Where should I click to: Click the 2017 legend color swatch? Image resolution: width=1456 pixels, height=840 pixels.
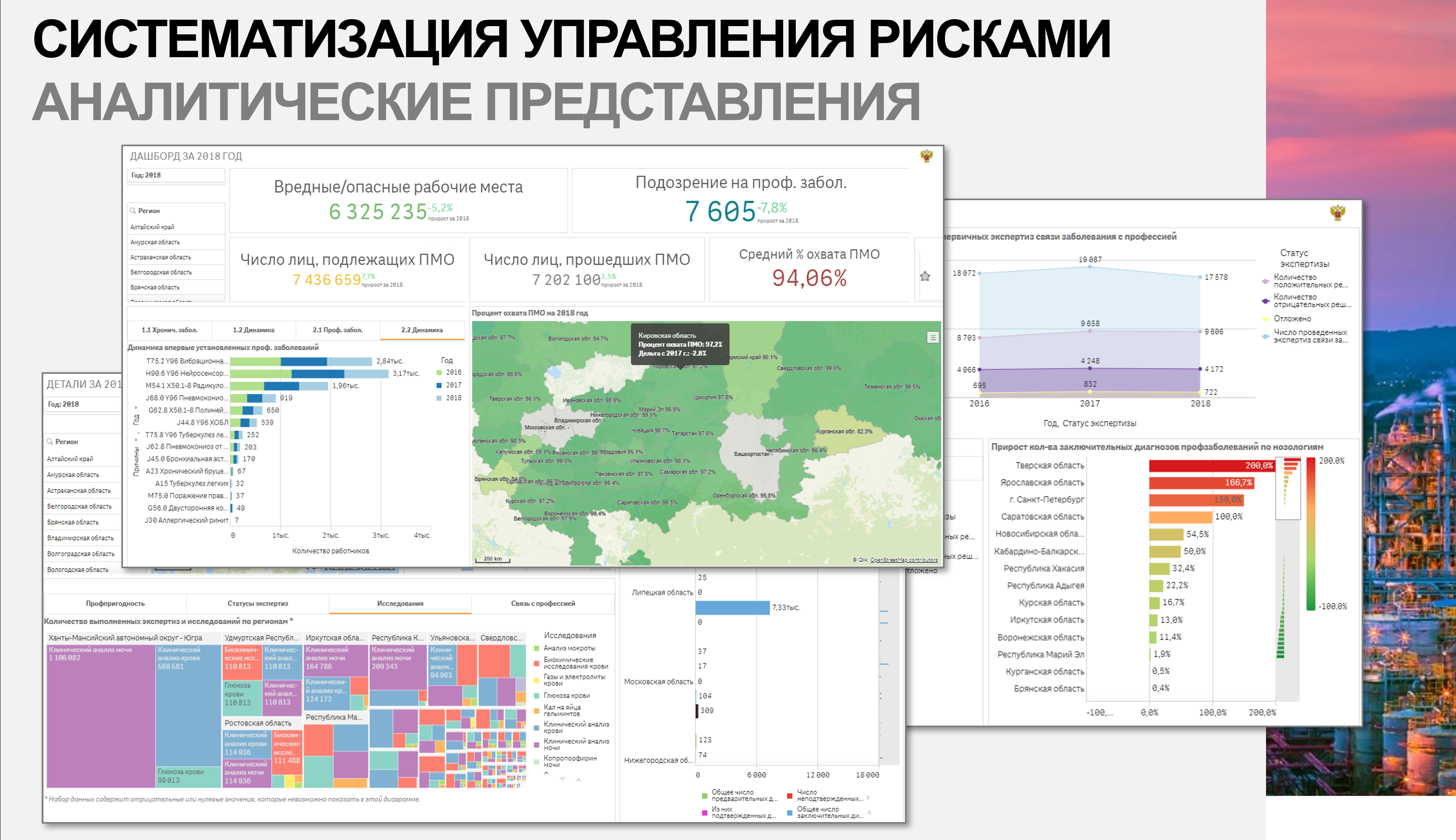439,385
